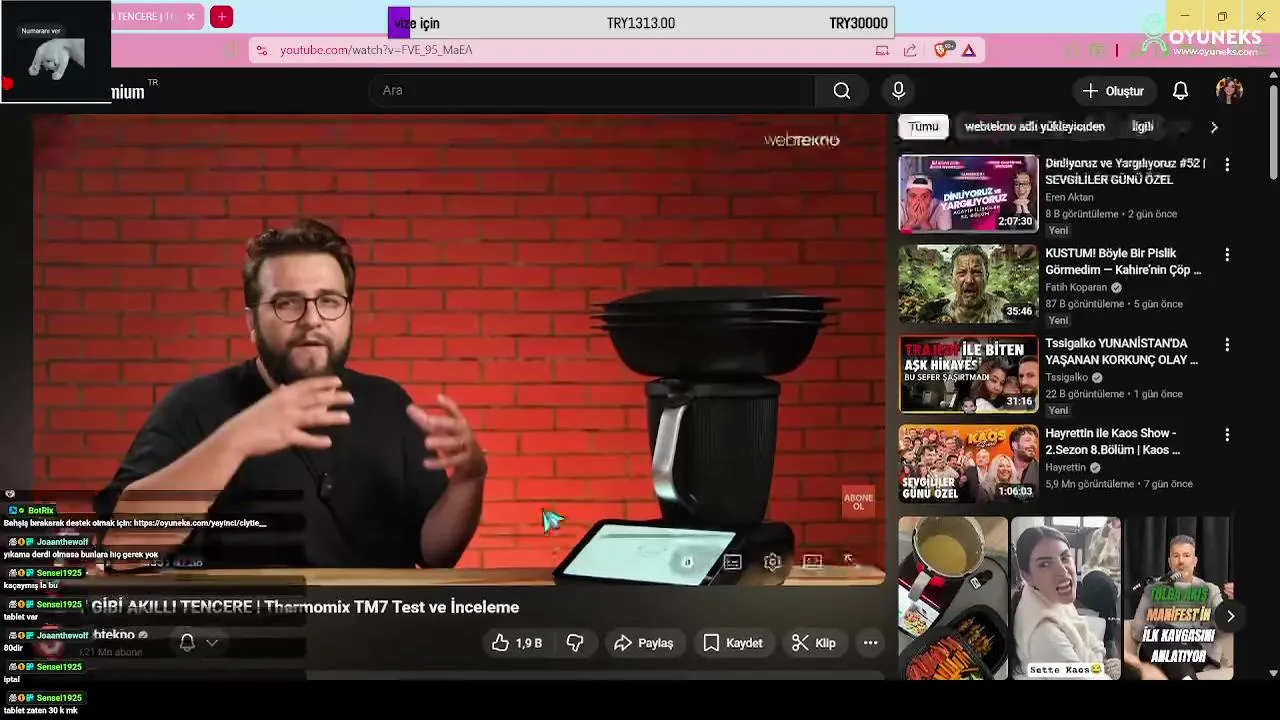Screen dimensions: 1280x720
Task: Open the Setta Kaos short
Action: (1065, 598)
